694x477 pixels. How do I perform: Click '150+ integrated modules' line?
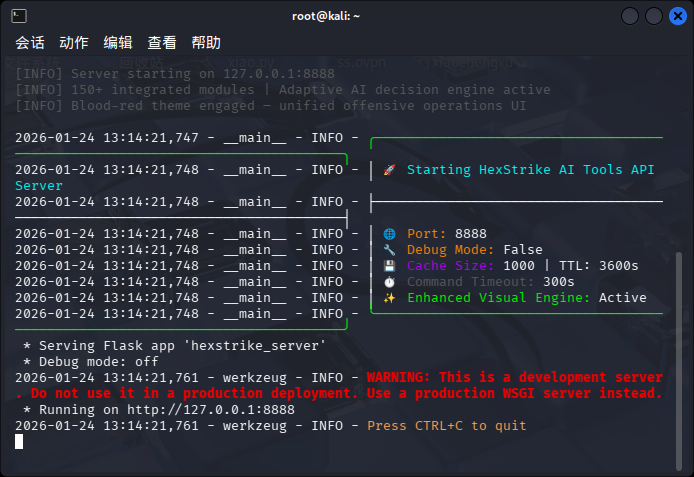[x=283, y=90]
